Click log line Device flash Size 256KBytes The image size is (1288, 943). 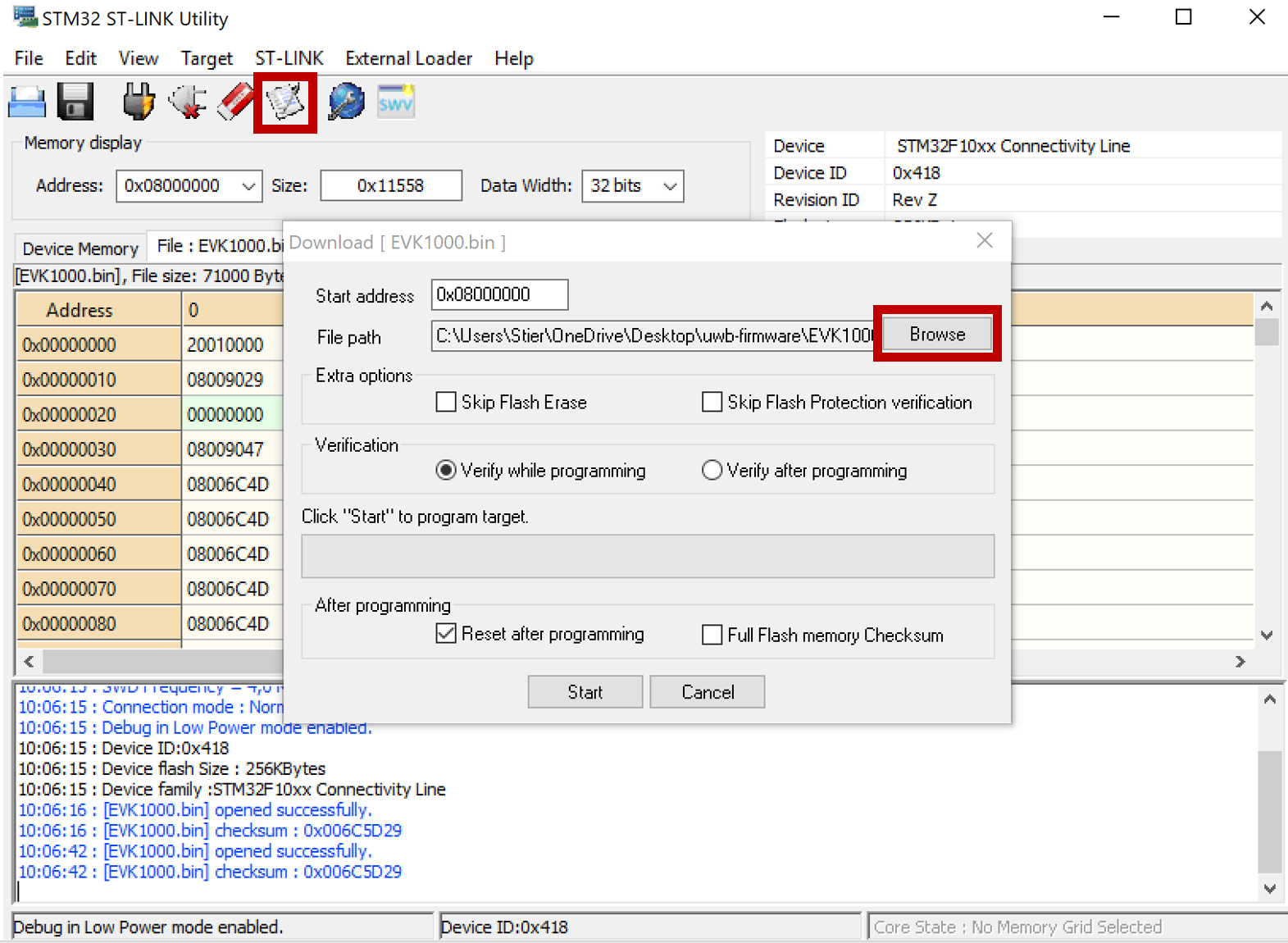[x=172, y=768]
